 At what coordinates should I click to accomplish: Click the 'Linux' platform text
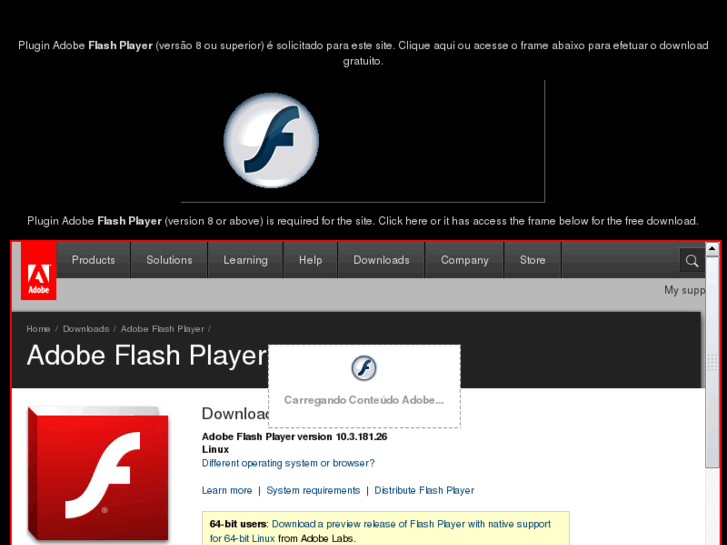coord(215,449)
